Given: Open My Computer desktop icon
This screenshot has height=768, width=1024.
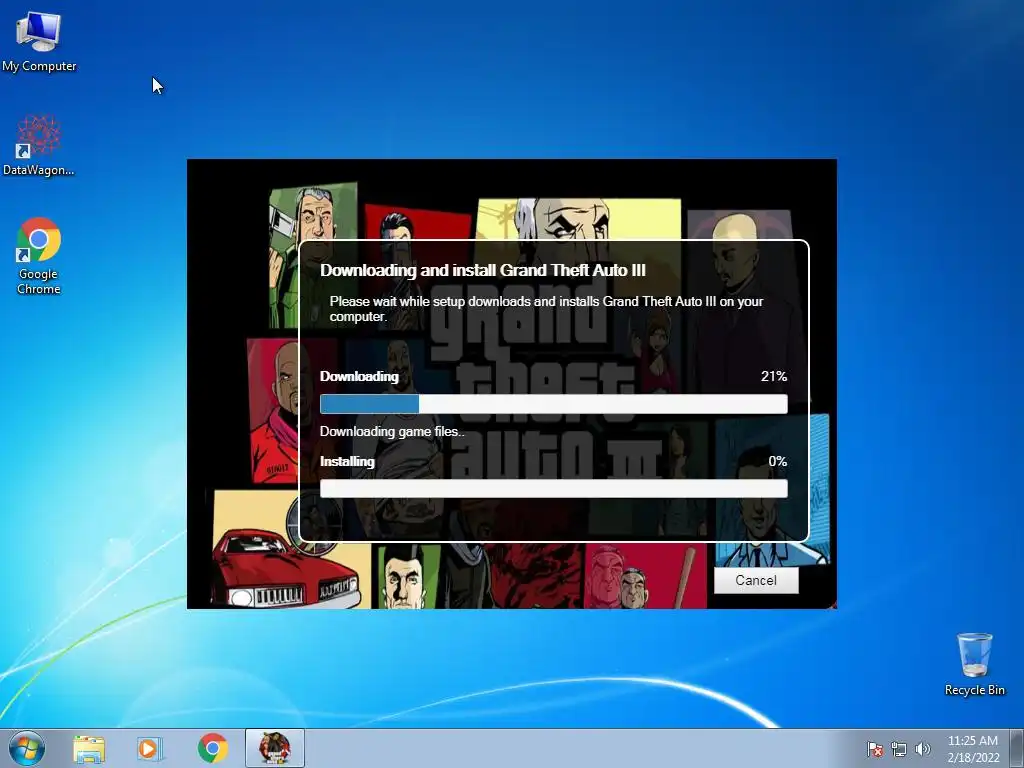Looking at the screenshot, I should point(39,41).
